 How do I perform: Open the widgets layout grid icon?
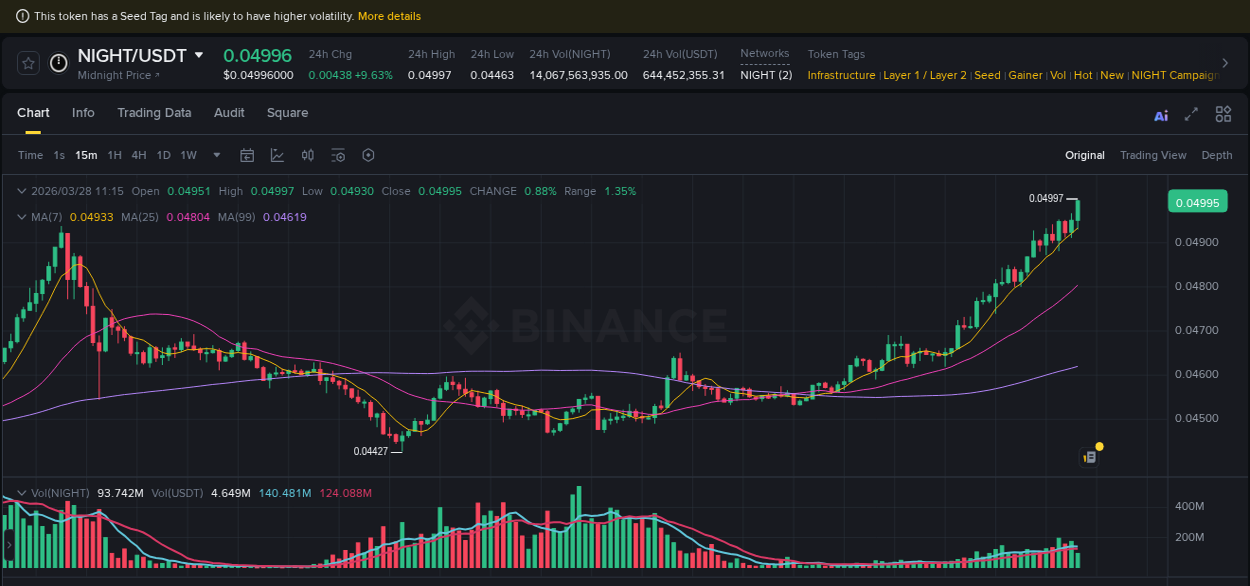[x=1223, y=114]
